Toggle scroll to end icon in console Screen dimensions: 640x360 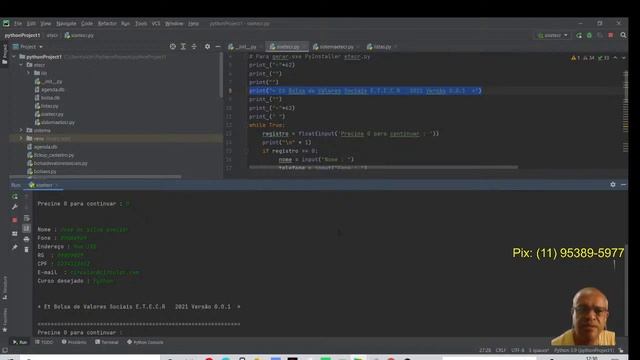(27, 228)
